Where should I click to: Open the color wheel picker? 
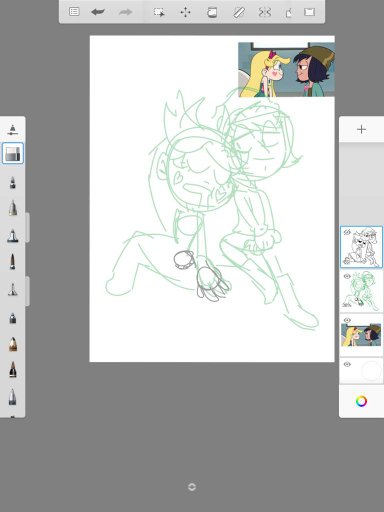(361, 401)
